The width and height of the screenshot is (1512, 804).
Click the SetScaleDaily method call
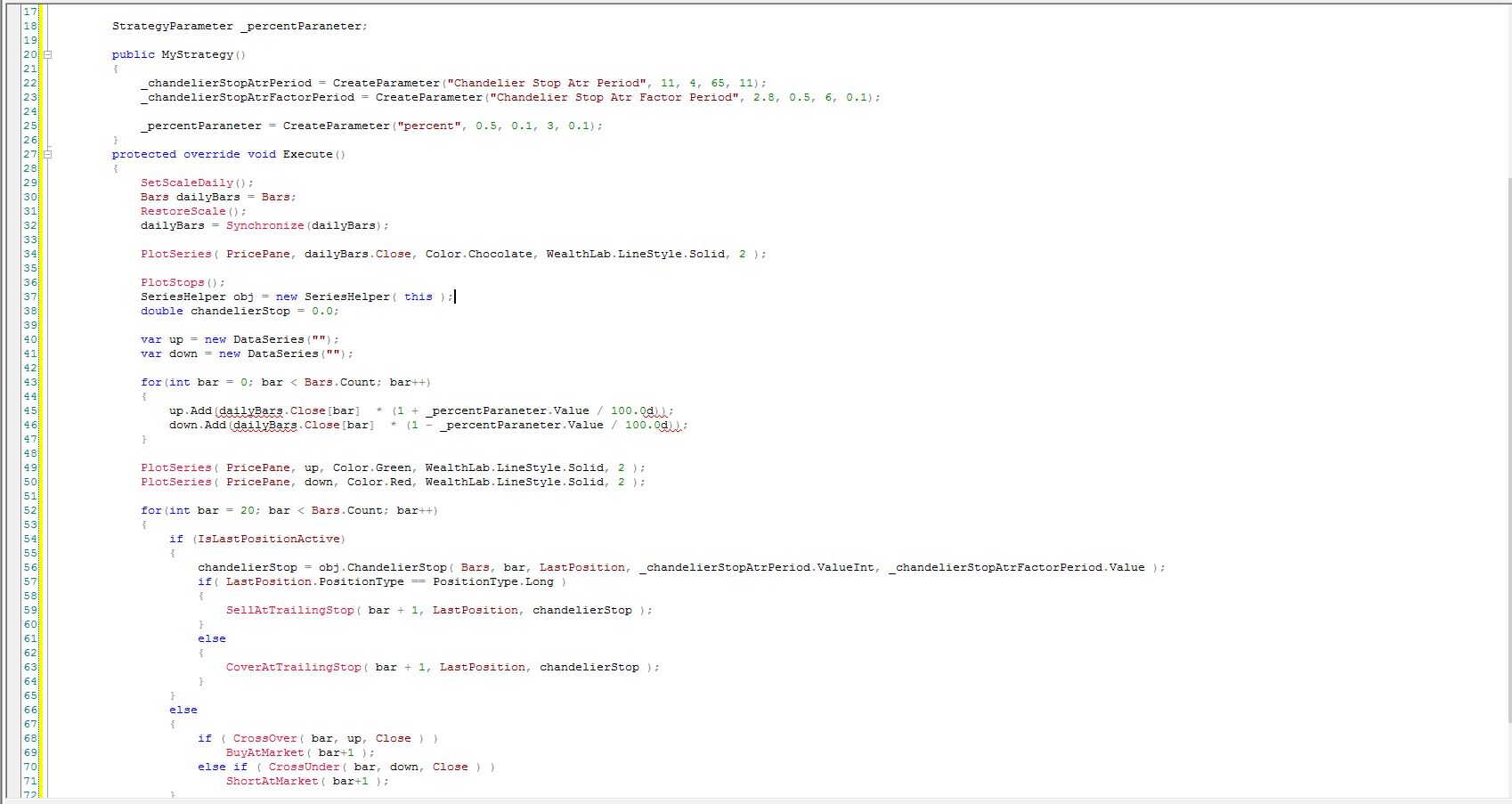coord(186,183)
